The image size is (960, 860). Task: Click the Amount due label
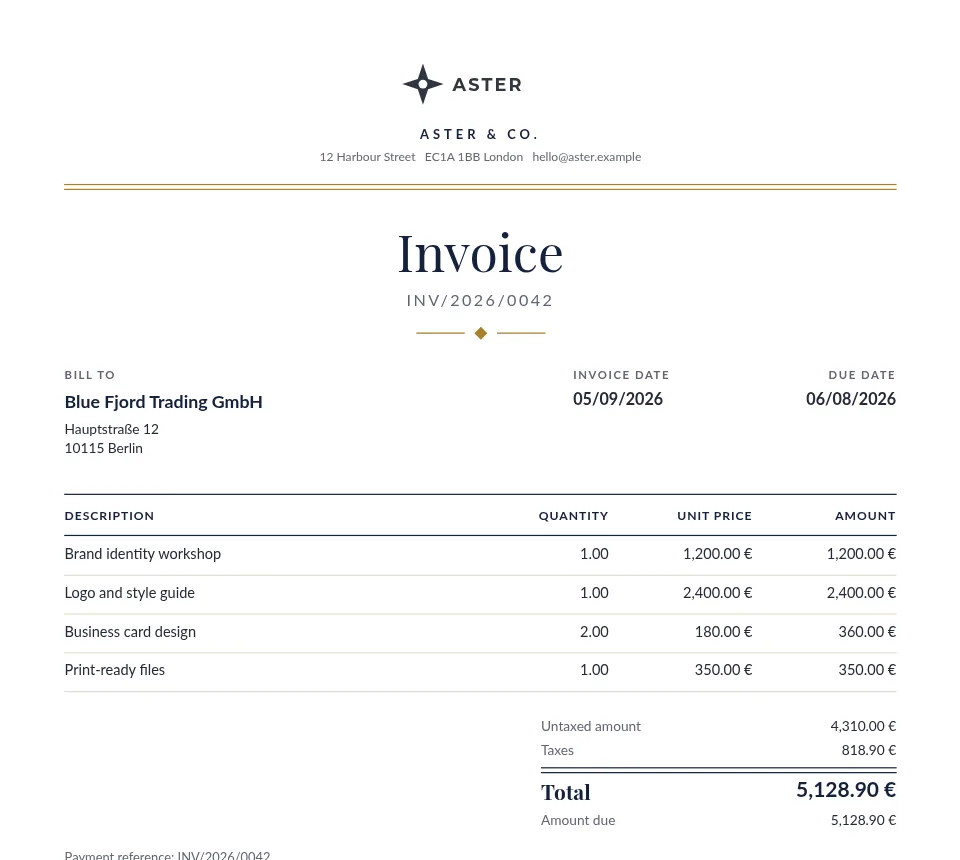578,820
